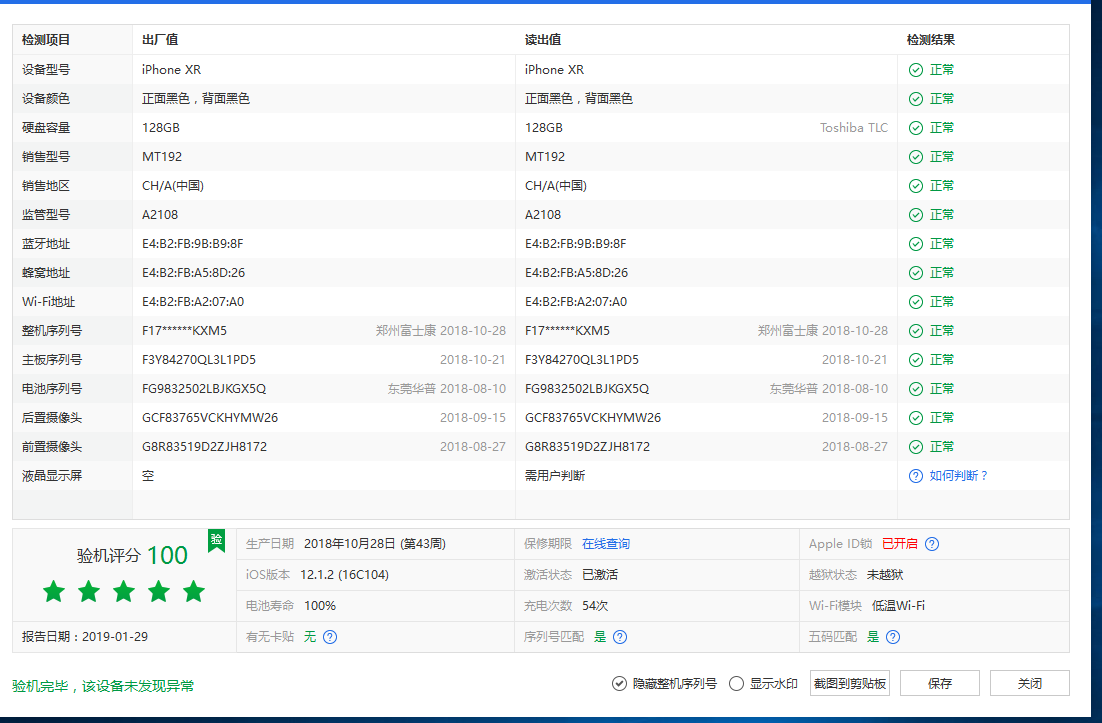Click 读出值 column header
Viewport: 1102px width, 723px height.
(543, 40)
